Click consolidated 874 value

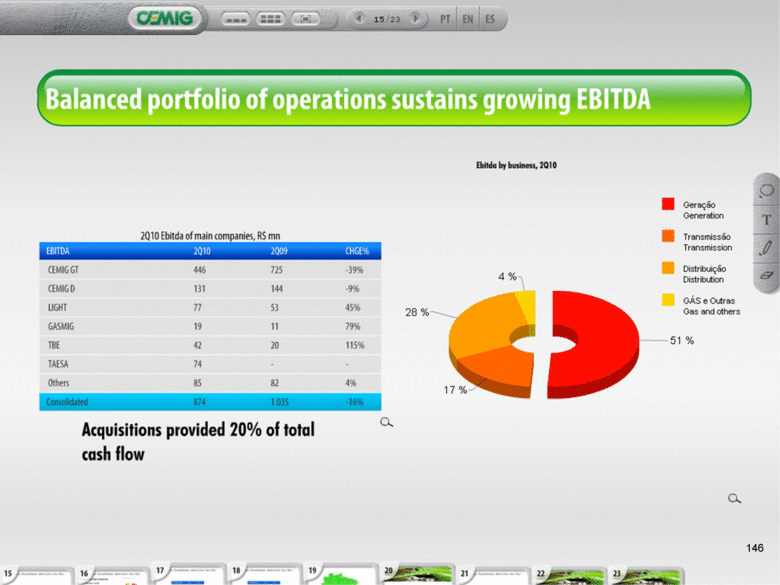pyautogui.click(x=199, y=402)
